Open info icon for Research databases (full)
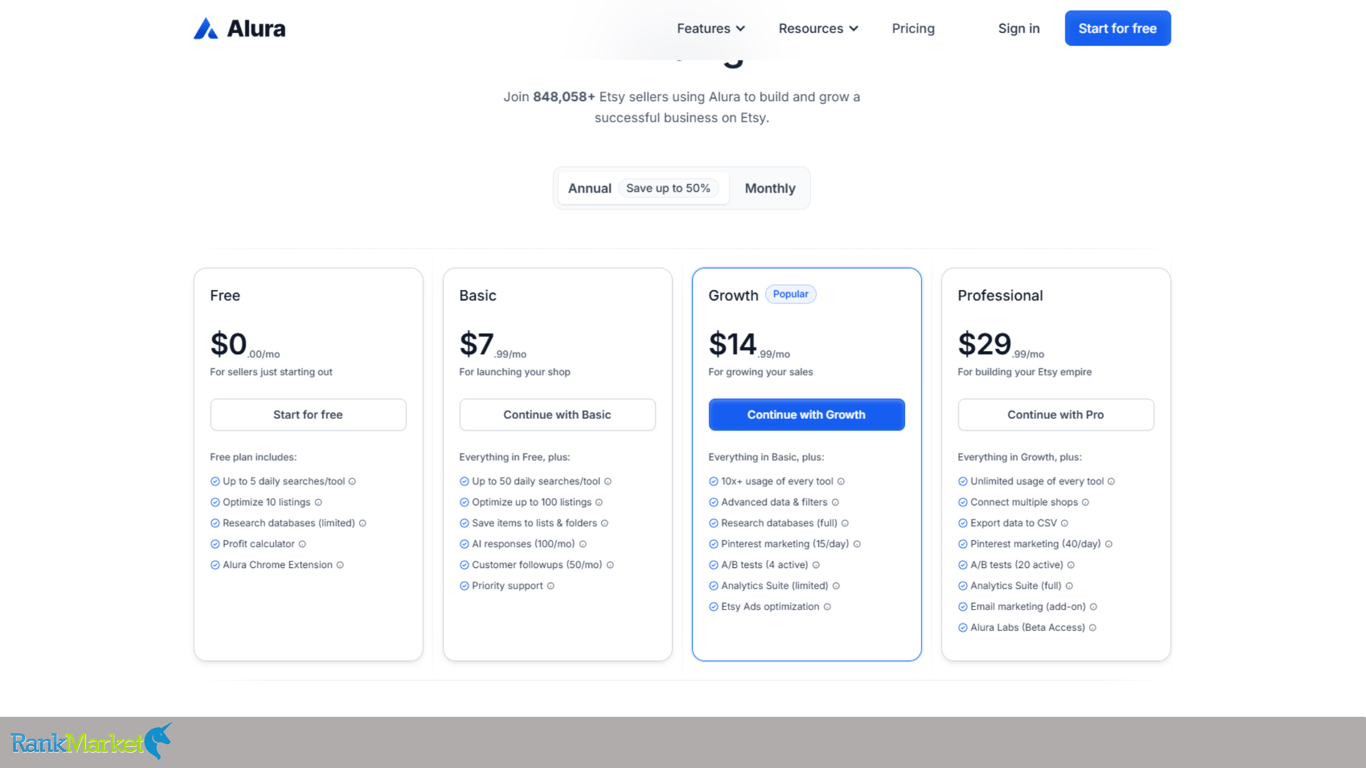 pyautogui.click(x=845, y=523)
